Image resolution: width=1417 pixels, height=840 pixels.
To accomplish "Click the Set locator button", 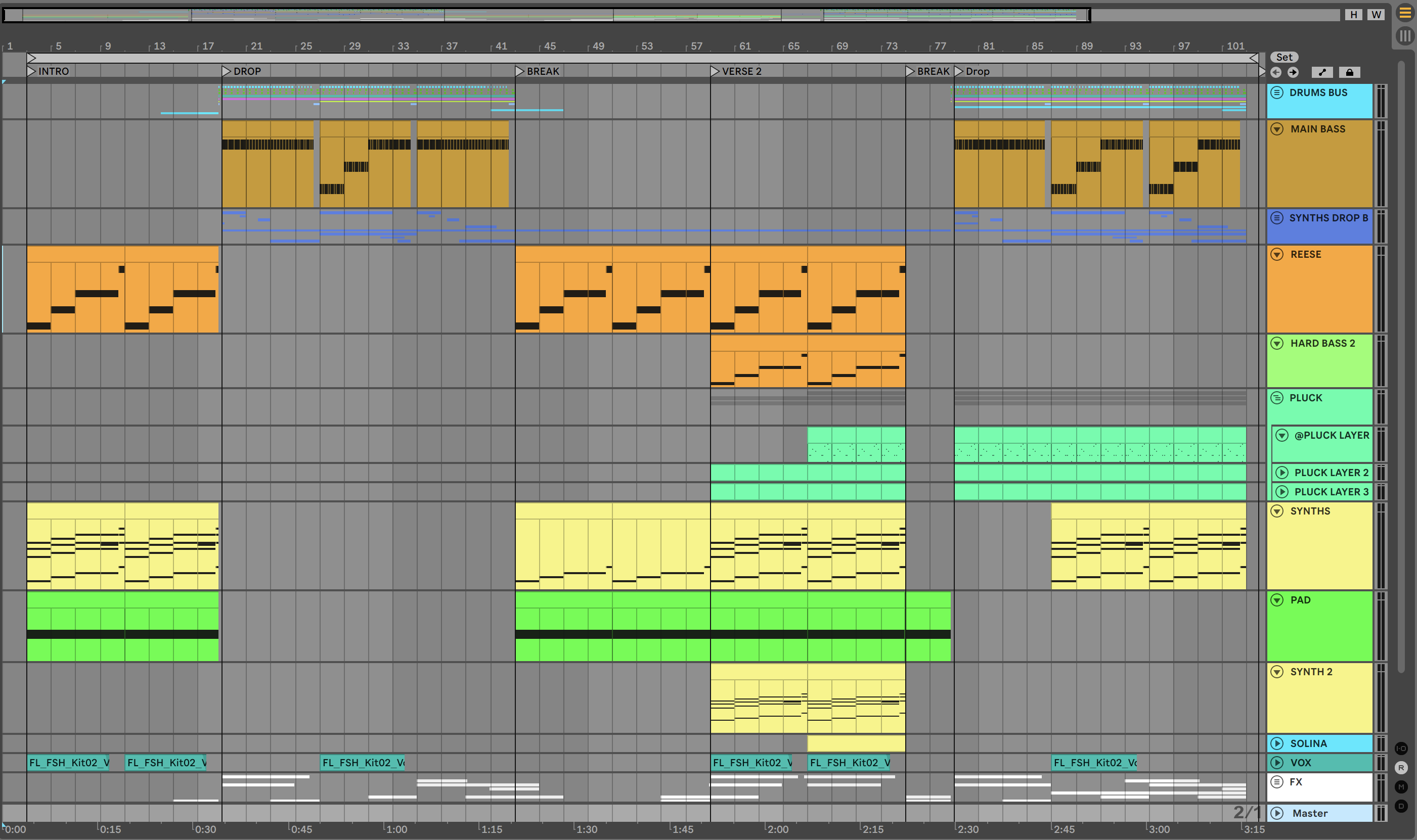I will [x=1284, y=57].
